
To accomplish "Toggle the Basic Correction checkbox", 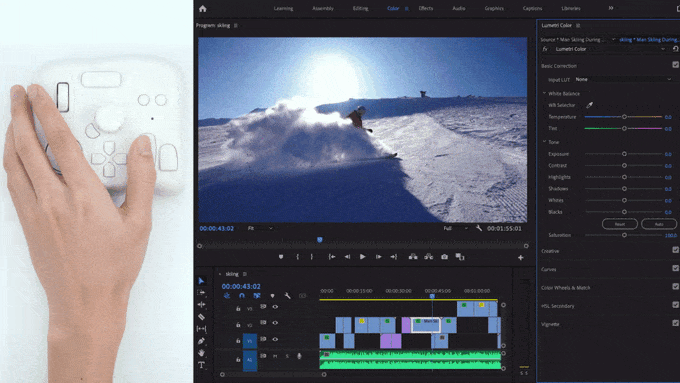I will [x=676, y=65].
